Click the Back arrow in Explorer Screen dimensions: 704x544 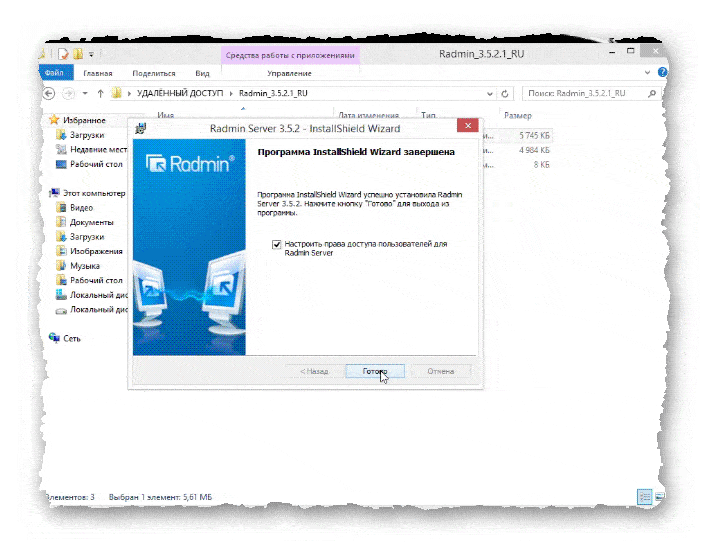(49, 93)
